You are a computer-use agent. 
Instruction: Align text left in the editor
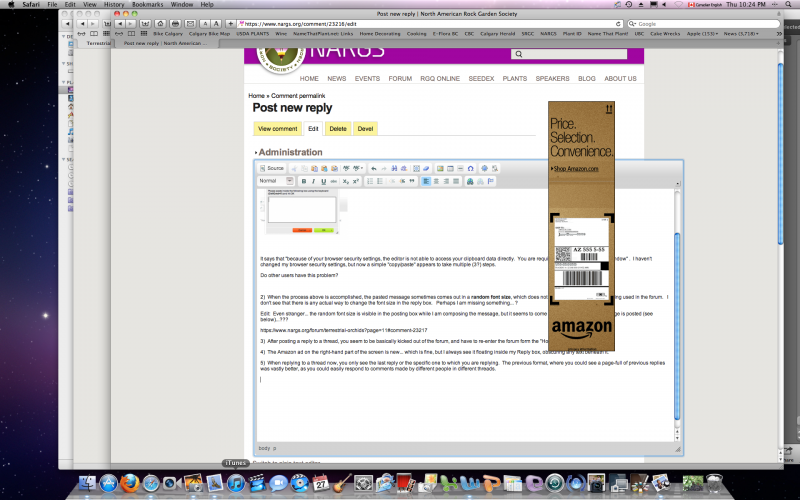point(425,181)
